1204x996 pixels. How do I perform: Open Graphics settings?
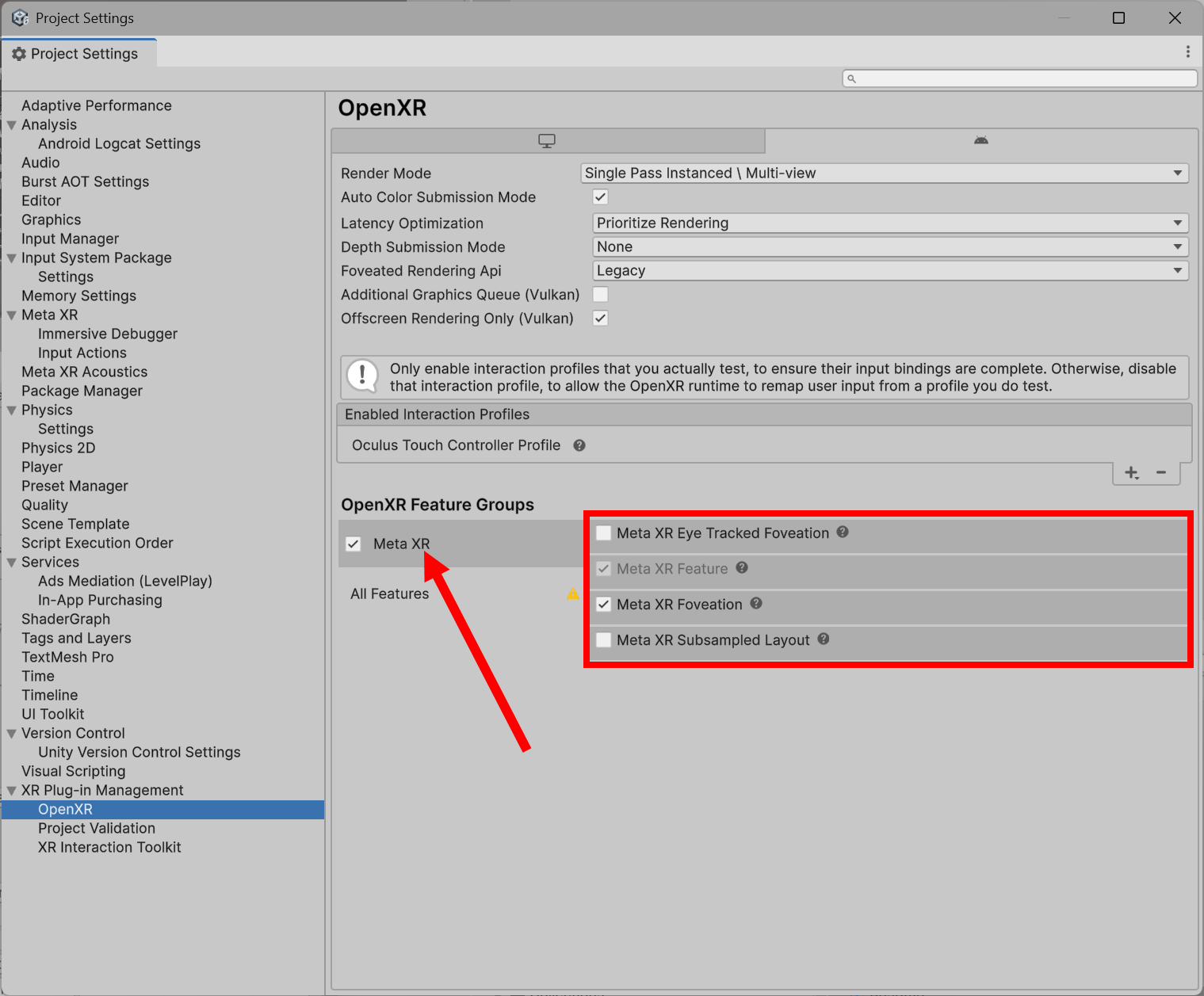(x=51, y=219)
